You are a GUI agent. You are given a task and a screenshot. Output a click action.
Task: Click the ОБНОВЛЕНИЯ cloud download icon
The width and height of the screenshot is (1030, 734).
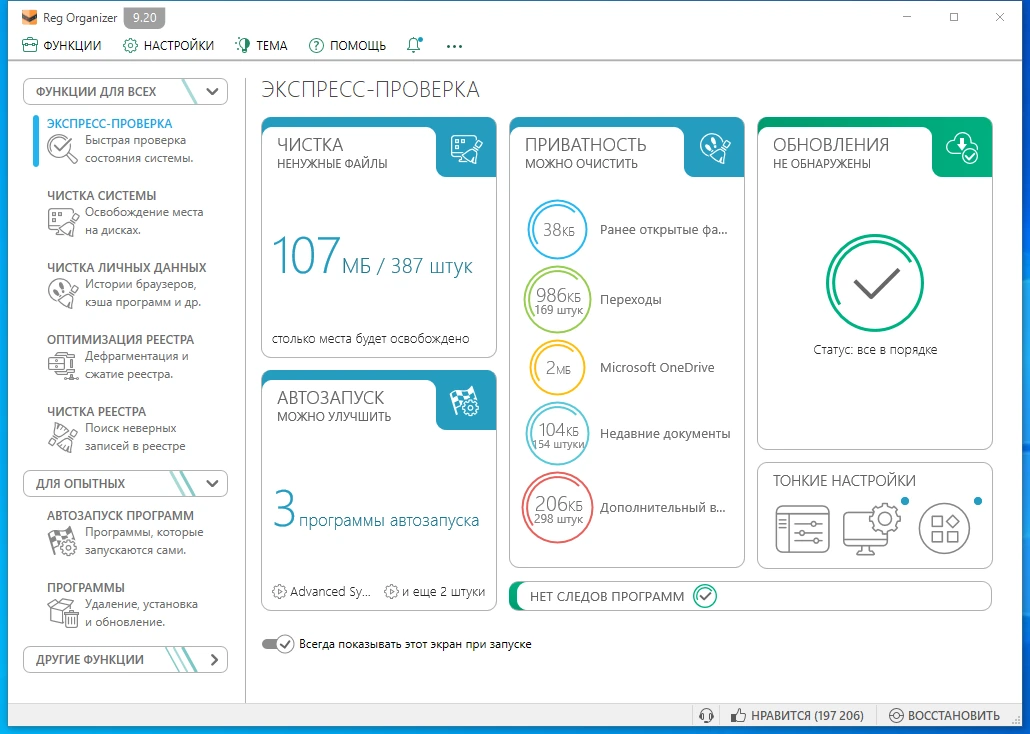(962, 149)
